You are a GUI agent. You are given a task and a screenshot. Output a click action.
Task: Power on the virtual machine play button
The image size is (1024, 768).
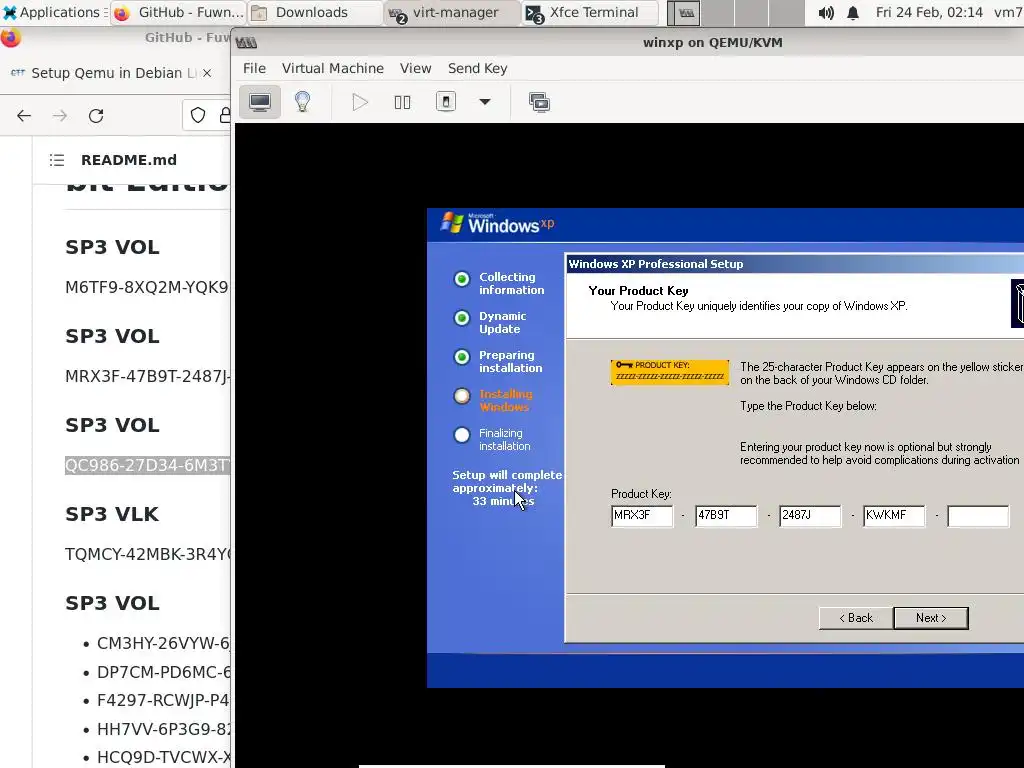(360, 102)
